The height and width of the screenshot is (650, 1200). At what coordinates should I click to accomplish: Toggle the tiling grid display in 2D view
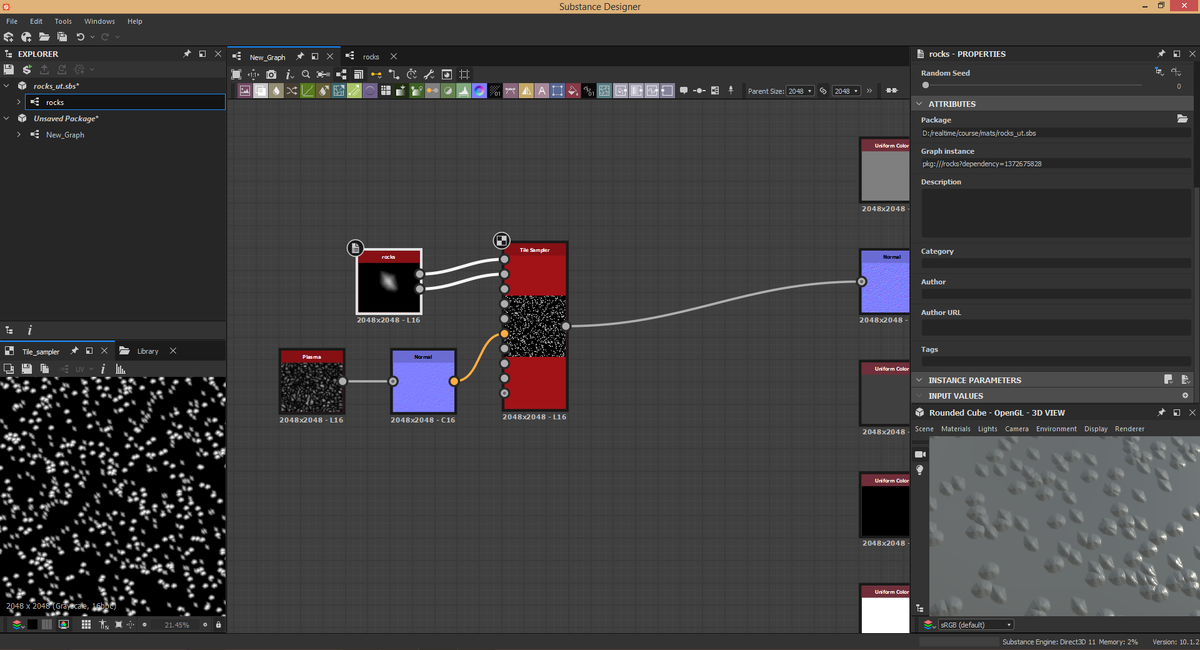[86, 625]
